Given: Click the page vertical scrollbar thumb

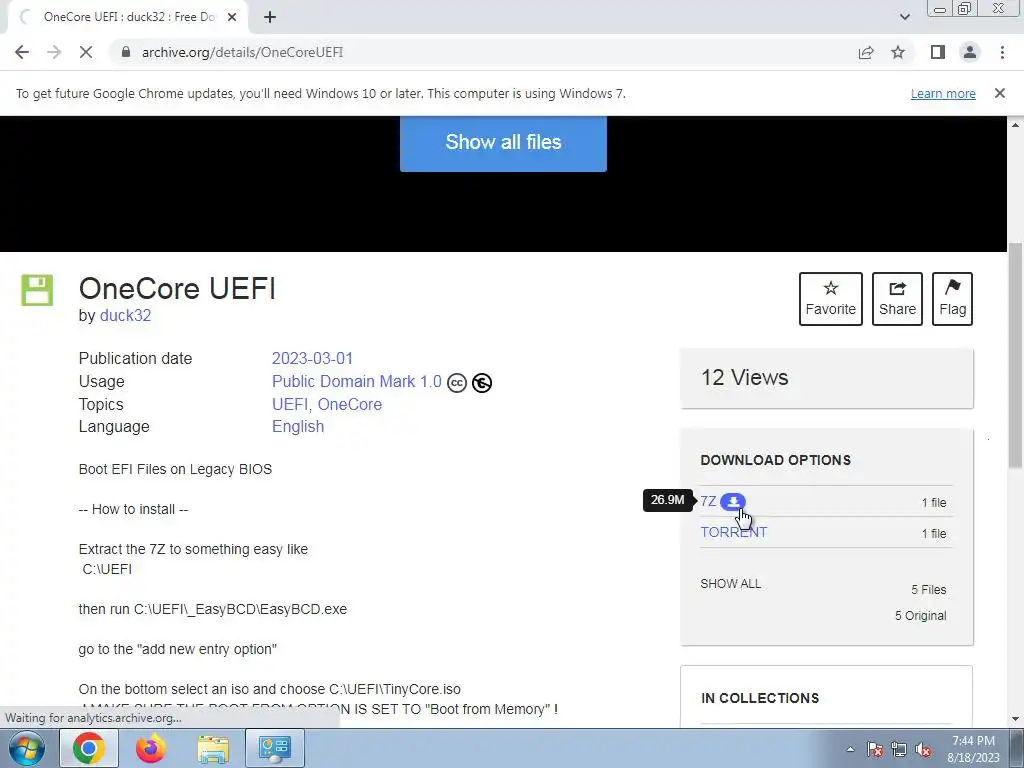Looking at the screenshot, I should (x=1015, y=355).
